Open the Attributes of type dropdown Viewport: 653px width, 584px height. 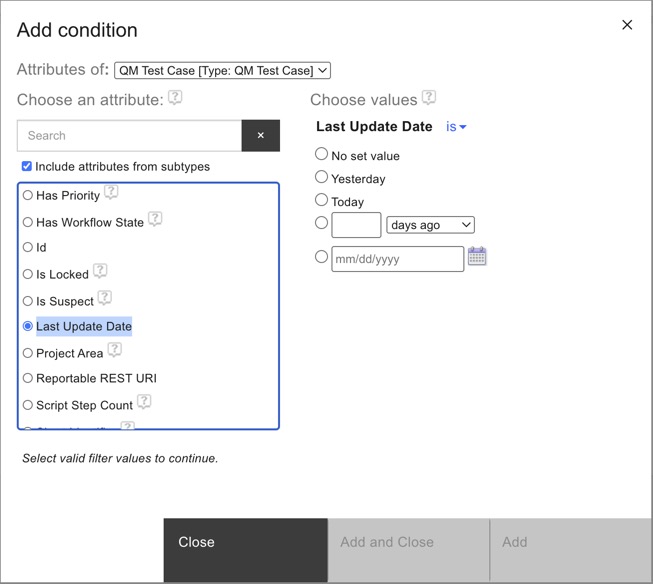coord(222,70)
